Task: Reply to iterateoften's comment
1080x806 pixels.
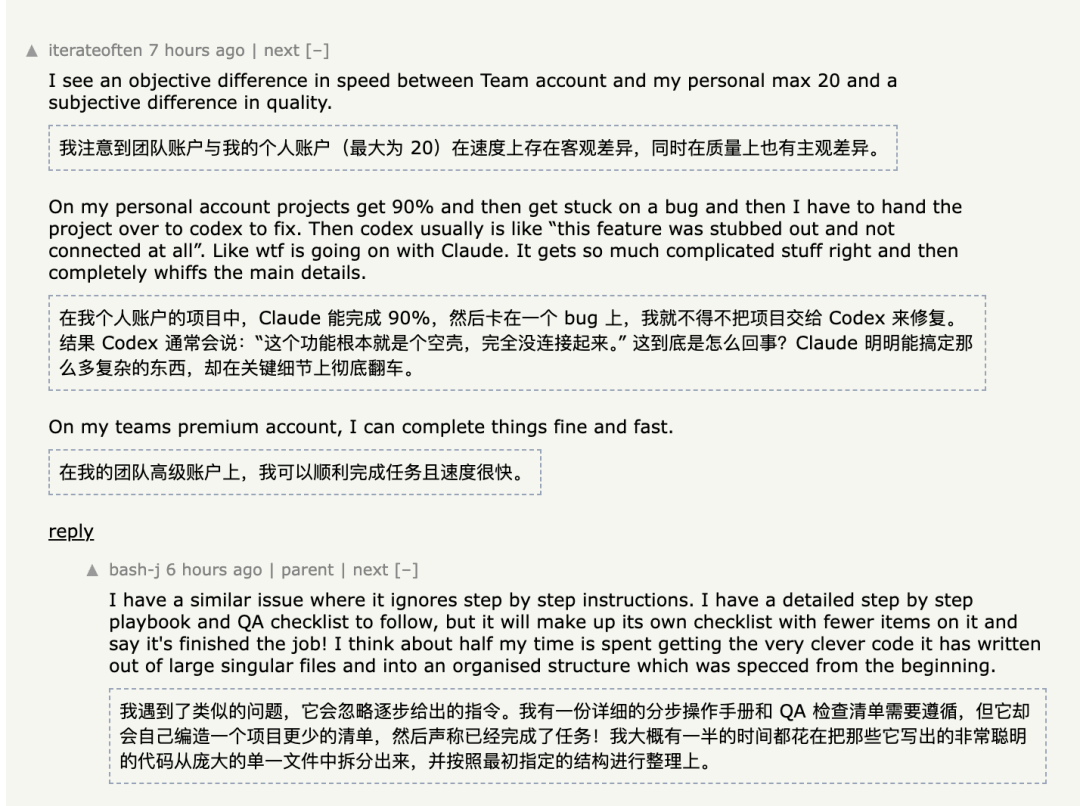Action: pyautogui.click(x=71, y=531)
